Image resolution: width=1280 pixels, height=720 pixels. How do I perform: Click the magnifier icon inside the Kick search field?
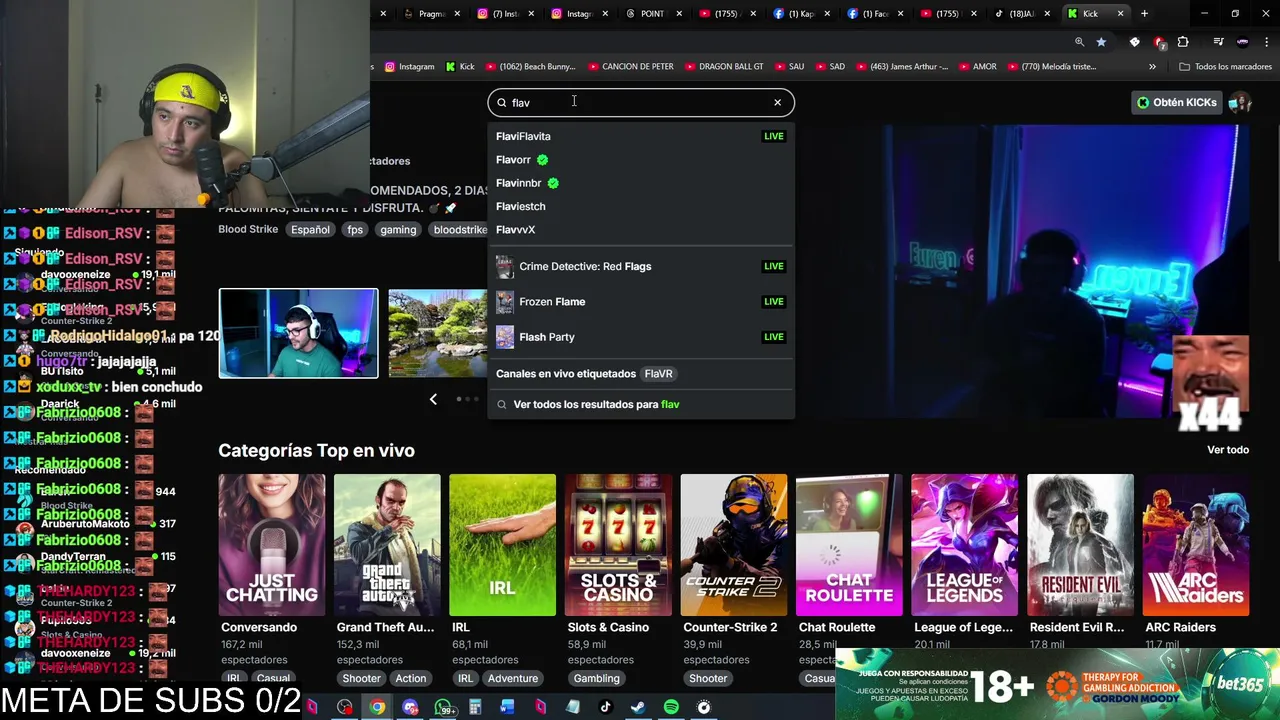coord(502,102)
